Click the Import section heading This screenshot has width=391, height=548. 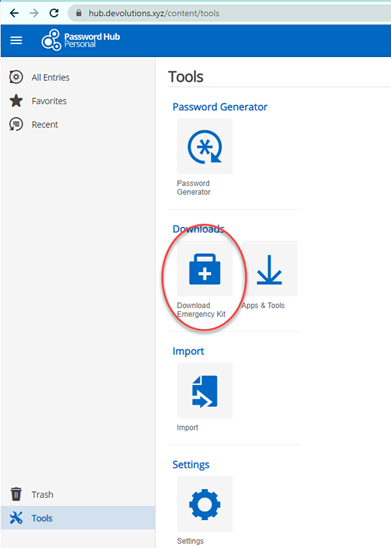(x=188, y=351)
